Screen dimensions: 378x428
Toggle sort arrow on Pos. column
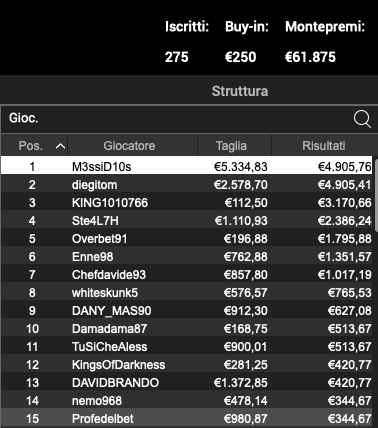click(60, 146)
